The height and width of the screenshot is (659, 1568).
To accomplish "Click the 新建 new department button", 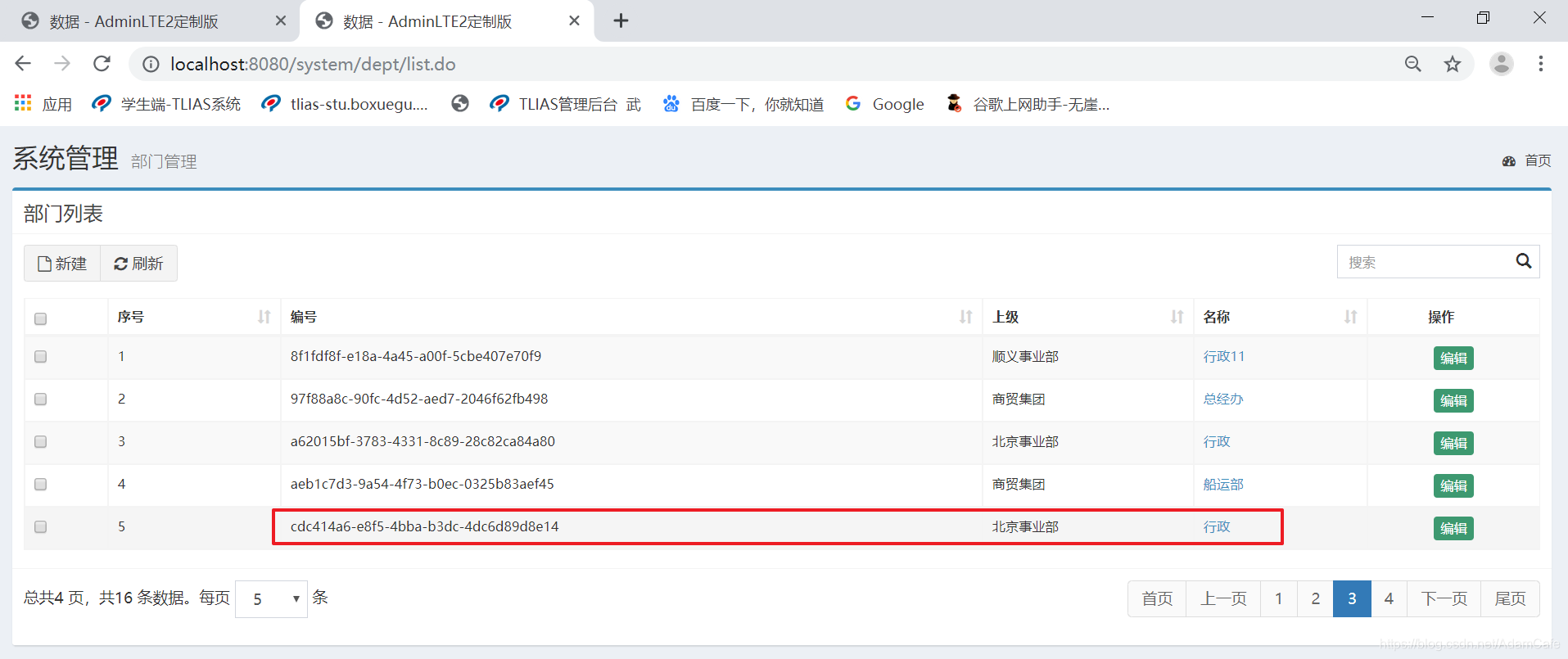I will (x=62, y=264).
